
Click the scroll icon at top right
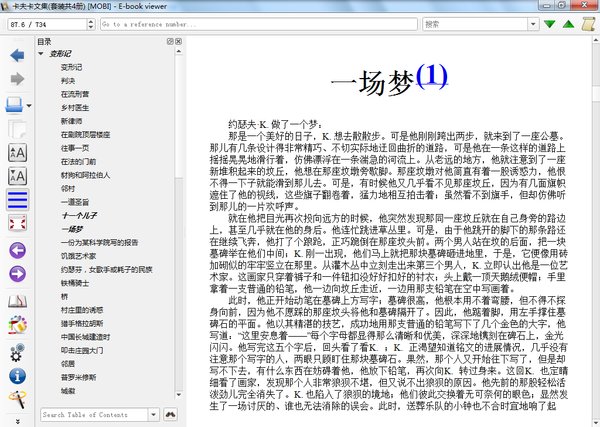(588, 24)
